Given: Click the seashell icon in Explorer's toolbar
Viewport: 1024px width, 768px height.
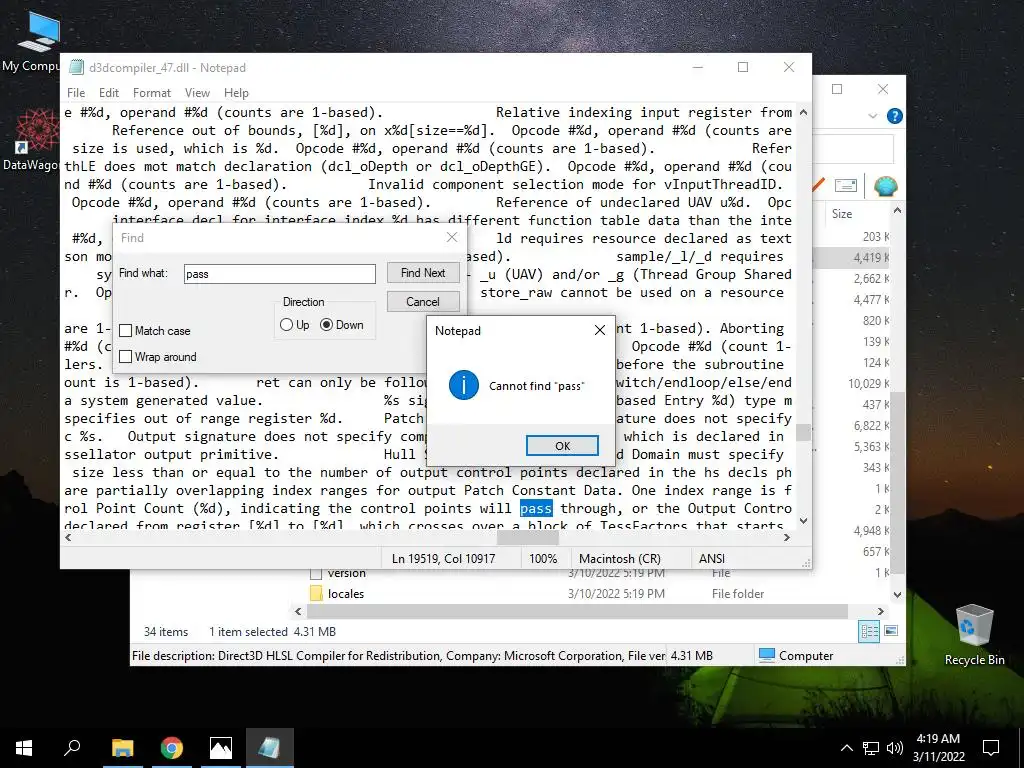Looking at the screenshot, I should 886,185.
